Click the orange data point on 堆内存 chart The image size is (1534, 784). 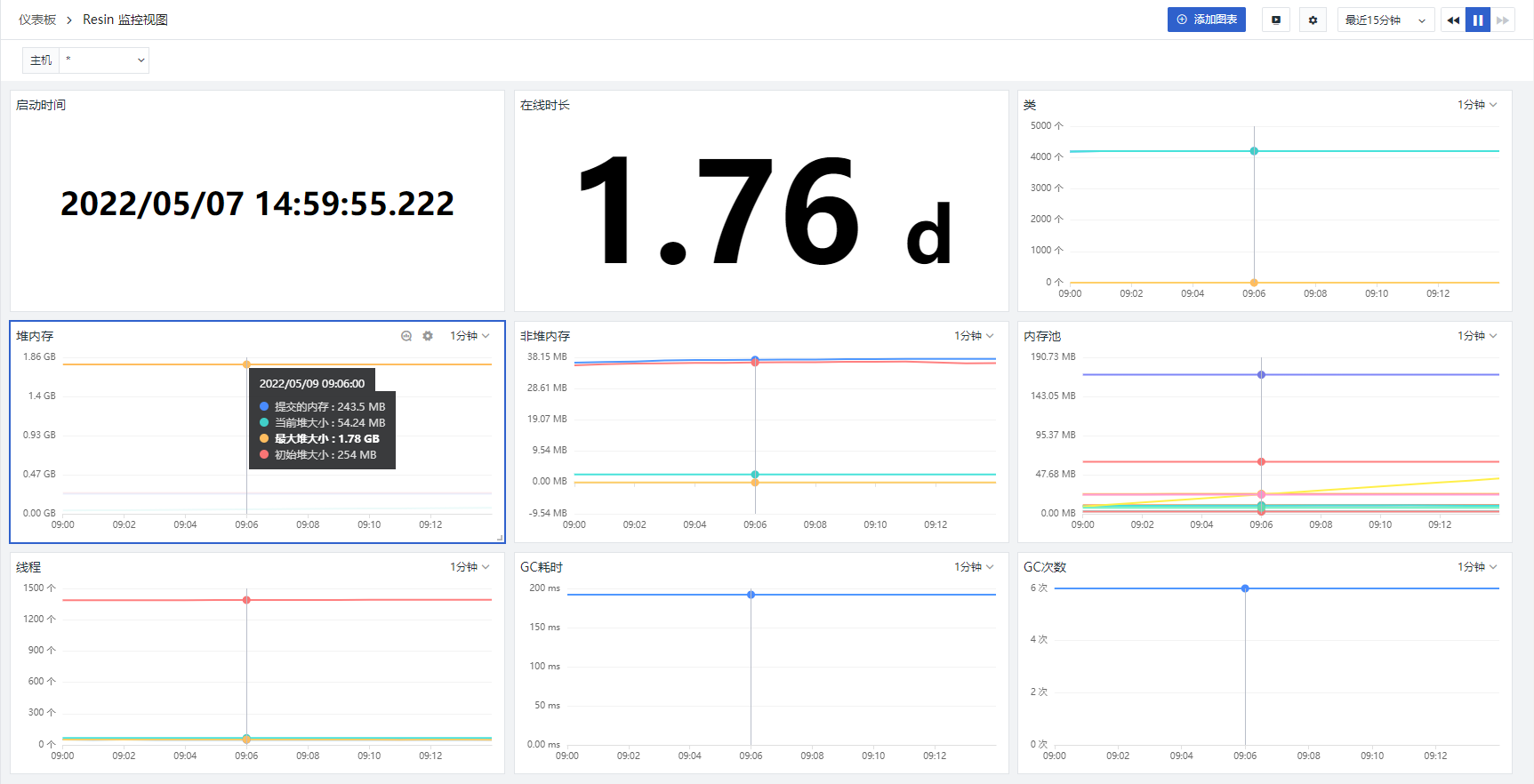(x=246, y=364)
